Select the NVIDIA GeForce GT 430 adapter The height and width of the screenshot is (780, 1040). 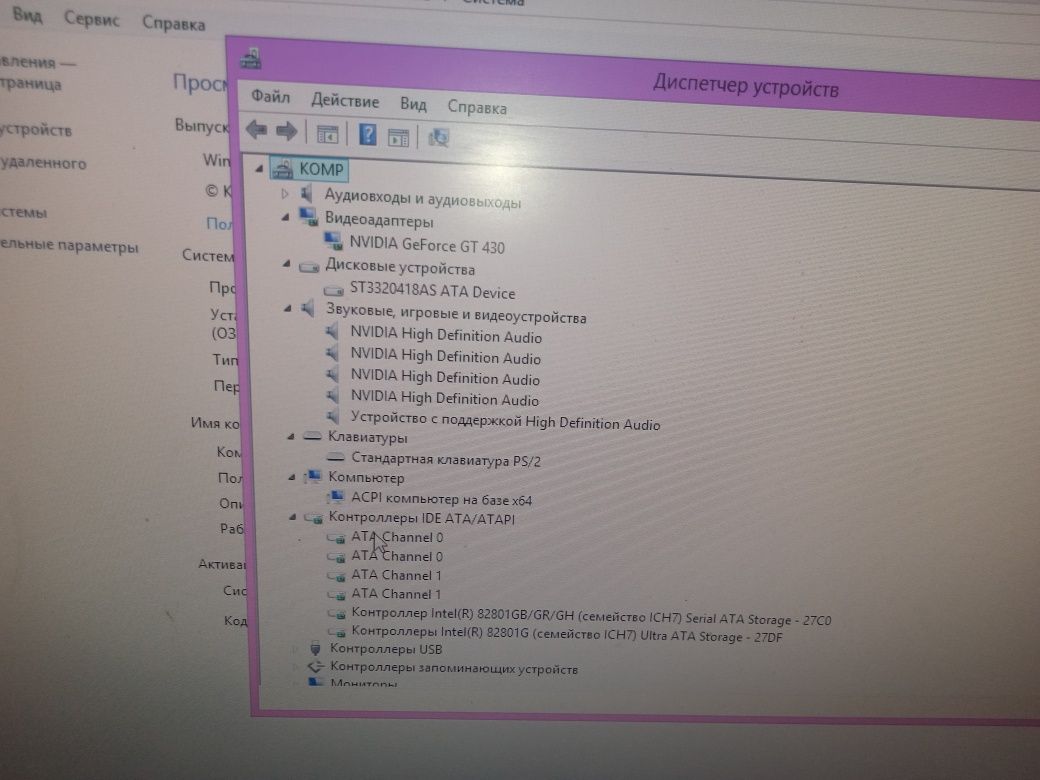(426, 245)
